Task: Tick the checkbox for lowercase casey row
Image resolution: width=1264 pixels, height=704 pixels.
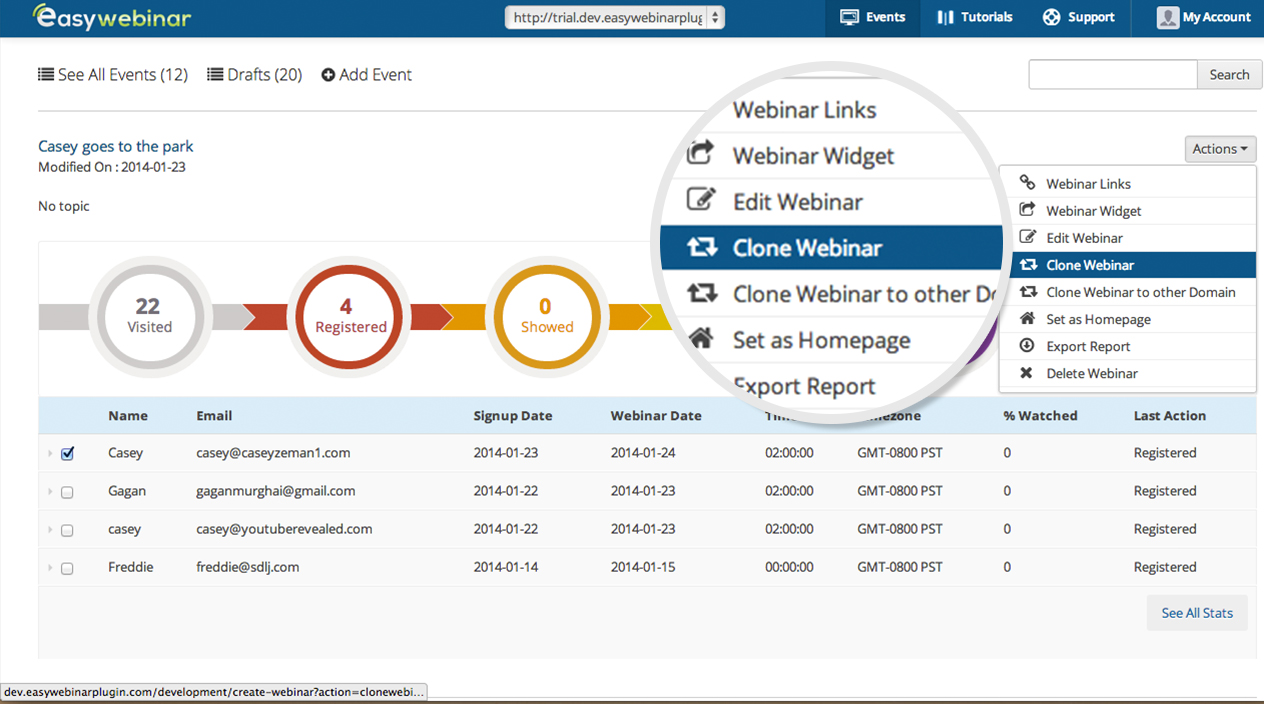Action: tap(67, 530)
